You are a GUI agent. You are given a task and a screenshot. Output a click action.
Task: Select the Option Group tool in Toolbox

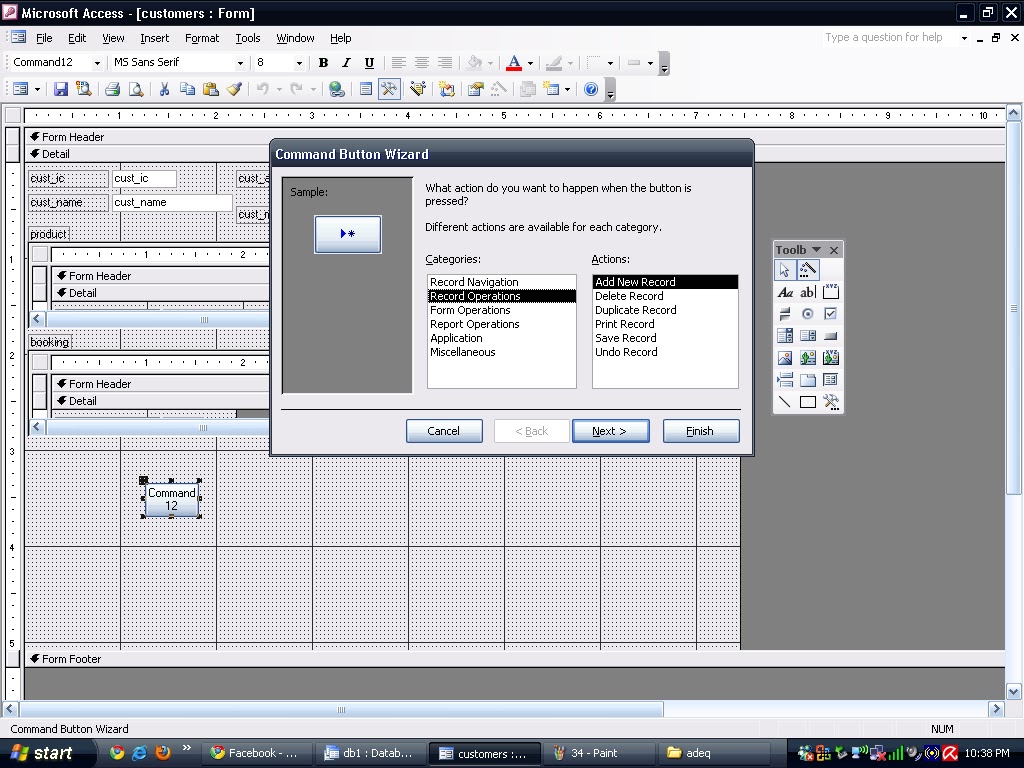[831, 293]
